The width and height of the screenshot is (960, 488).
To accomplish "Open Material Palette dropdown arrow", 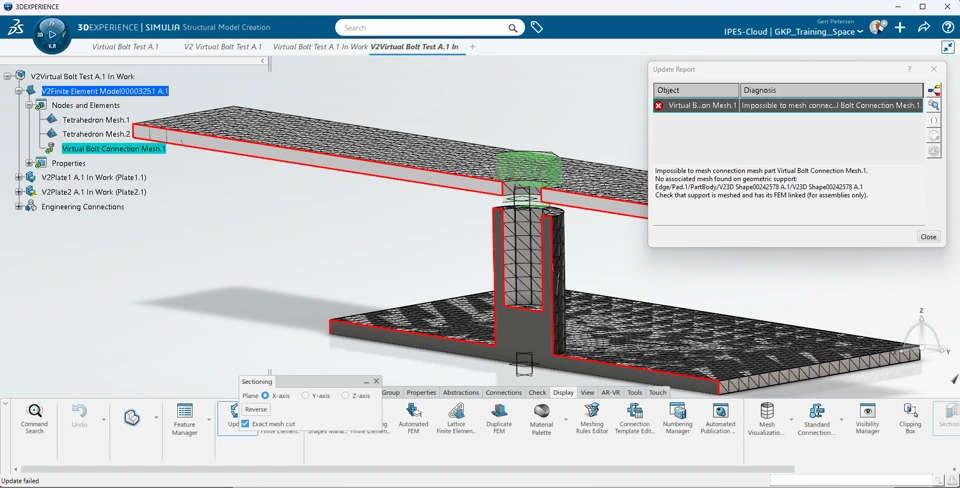I will [x=565, y=419].
